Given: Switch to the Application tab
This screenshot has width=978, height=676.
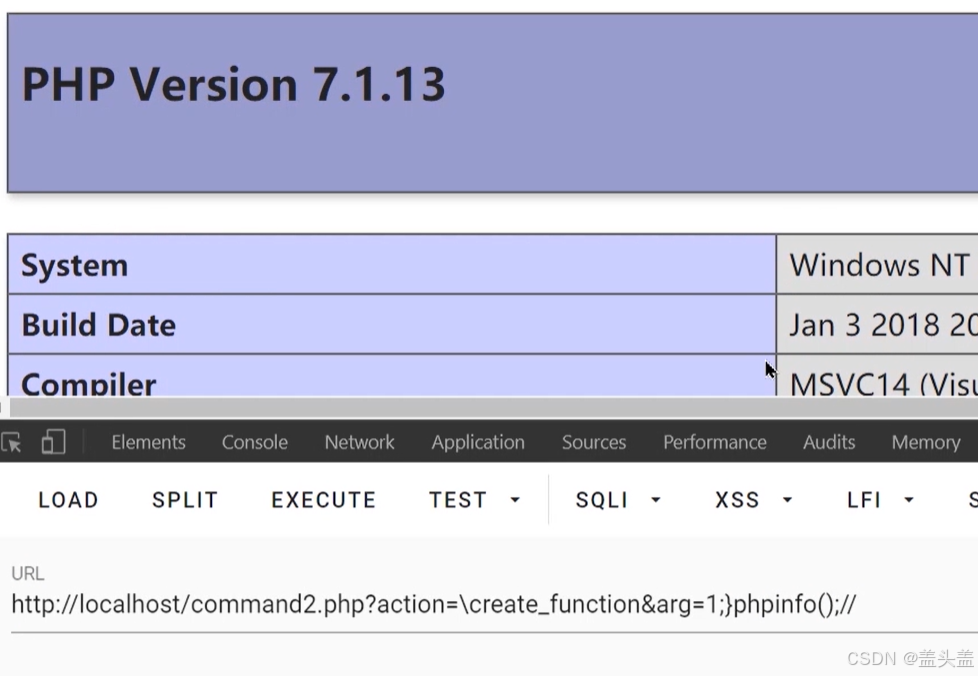Looking at the screenshot, I should [478, 442].
